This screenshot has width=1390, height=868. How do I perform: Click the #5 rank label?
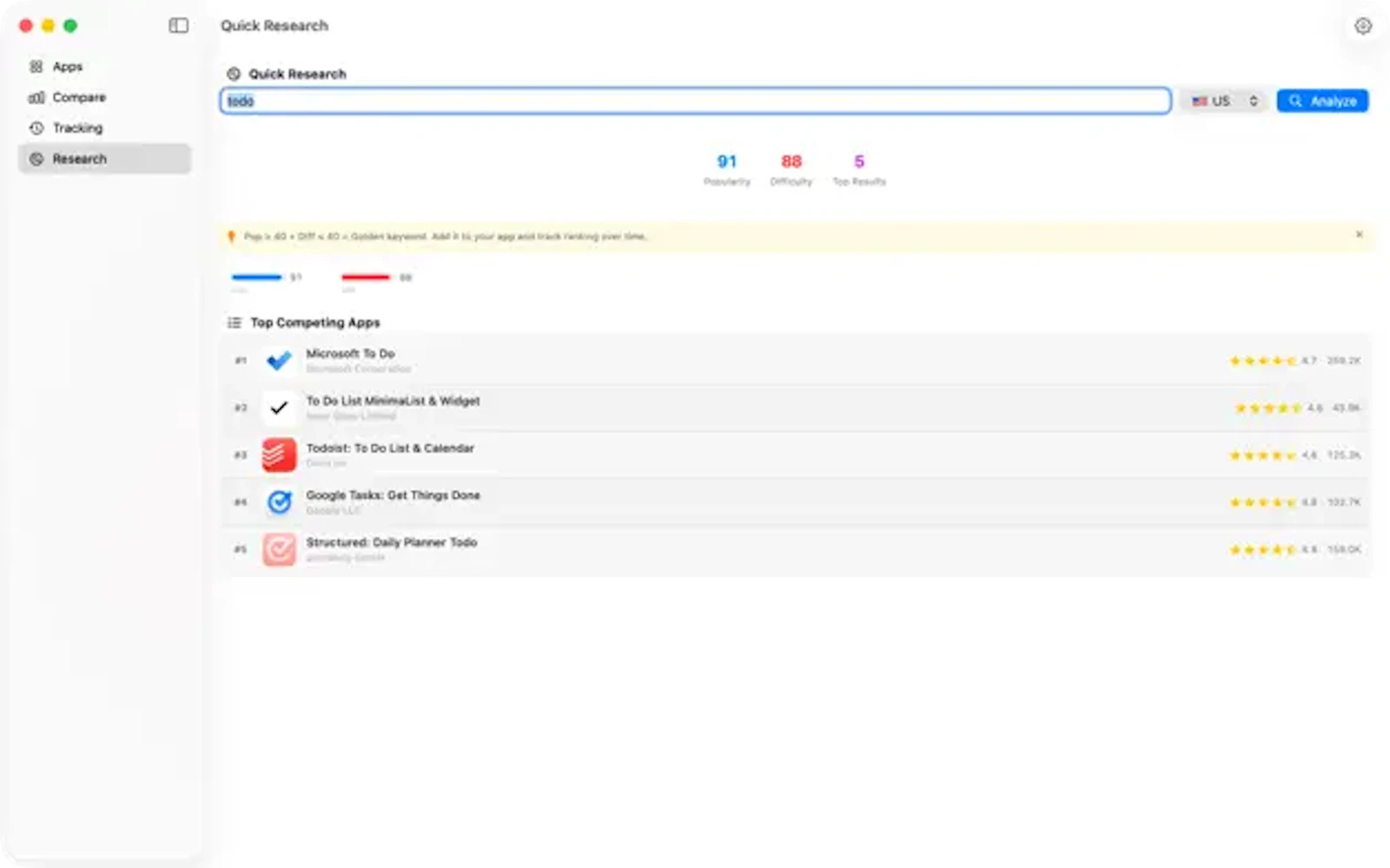point(241,549)
